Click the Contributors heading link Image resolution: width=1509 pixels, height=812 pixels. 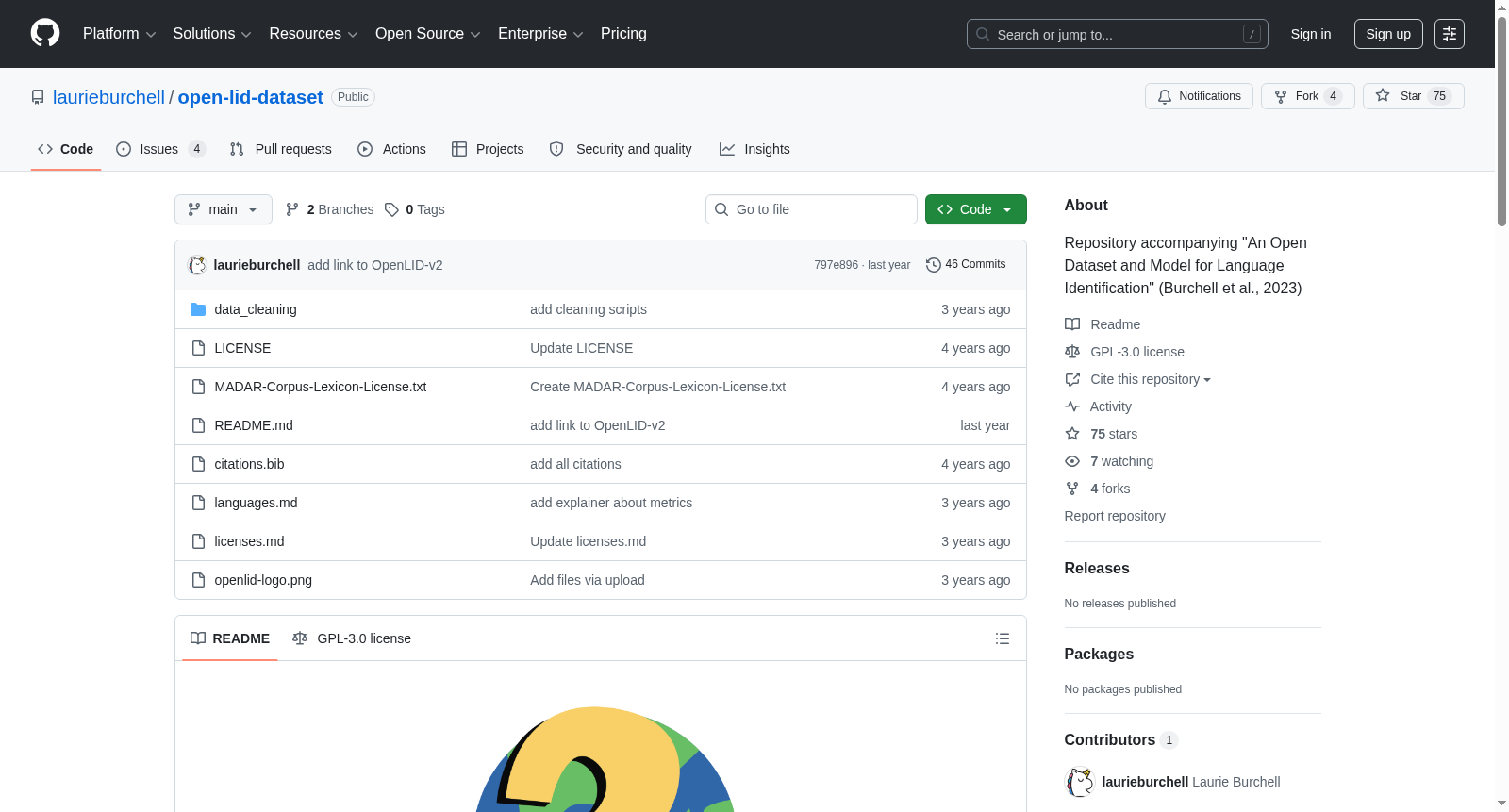pos(1121,740)
